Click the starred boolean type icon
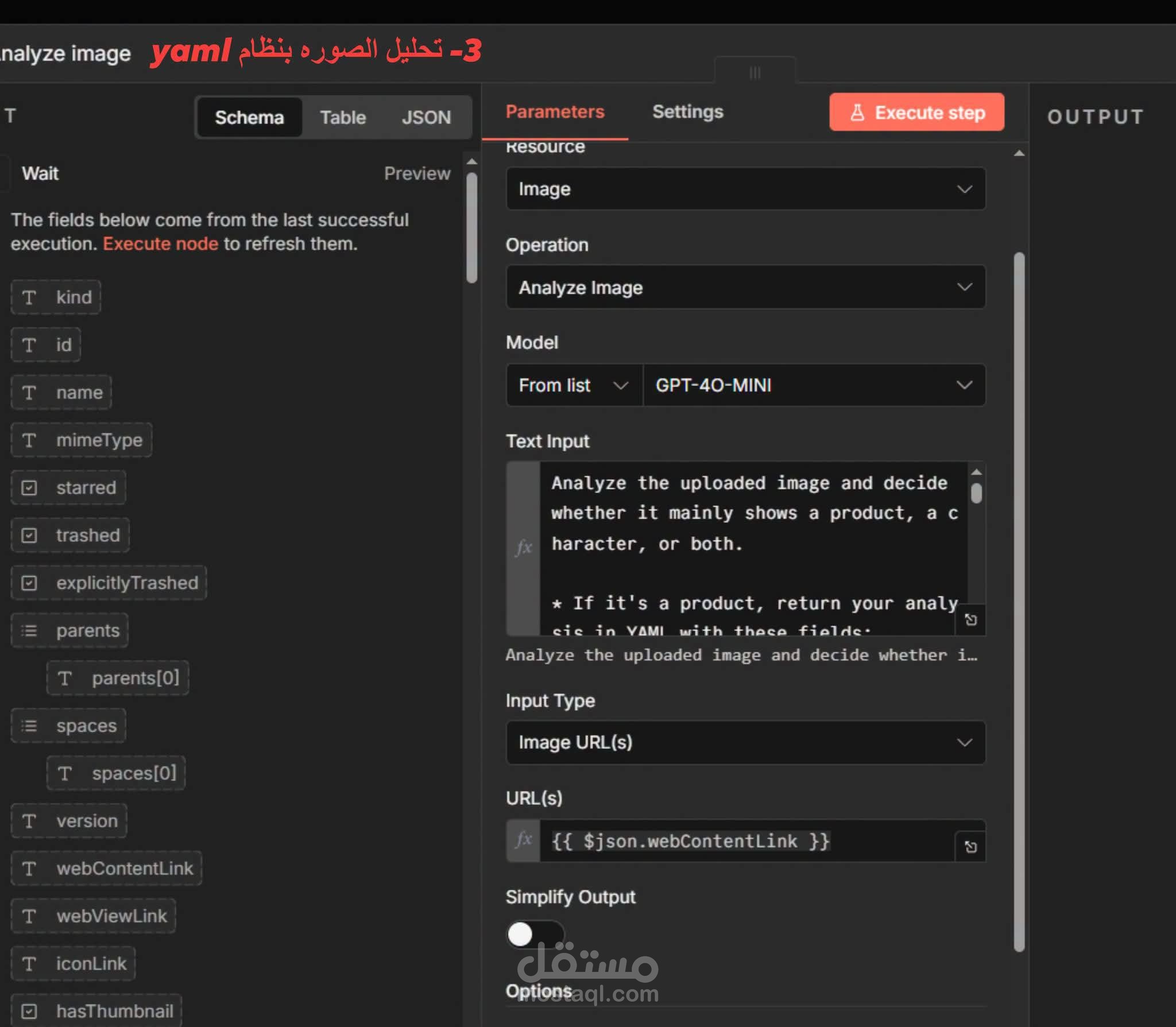Image resolution: width=1176 pixels, height=1027 pixels. click(x=29, y=488)
